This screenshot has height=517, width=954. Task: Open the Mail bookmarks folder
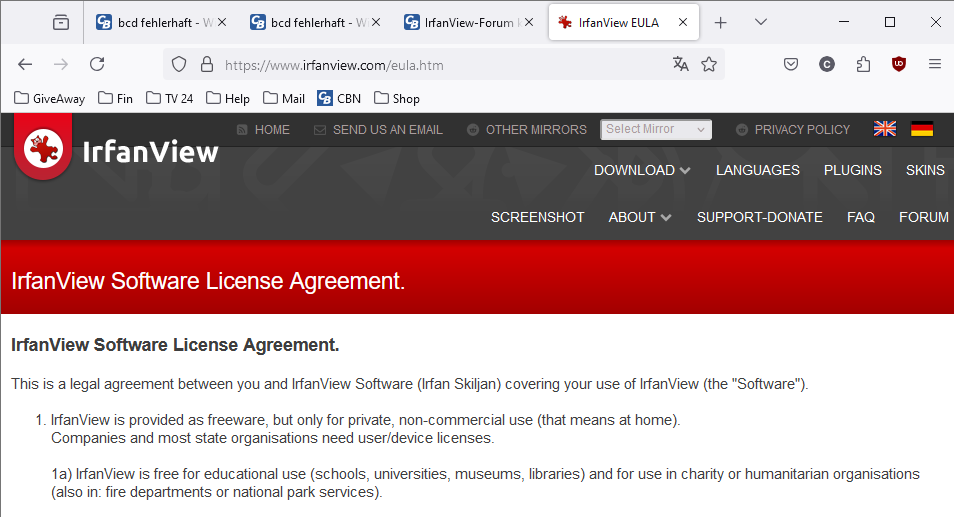point(284,99)
